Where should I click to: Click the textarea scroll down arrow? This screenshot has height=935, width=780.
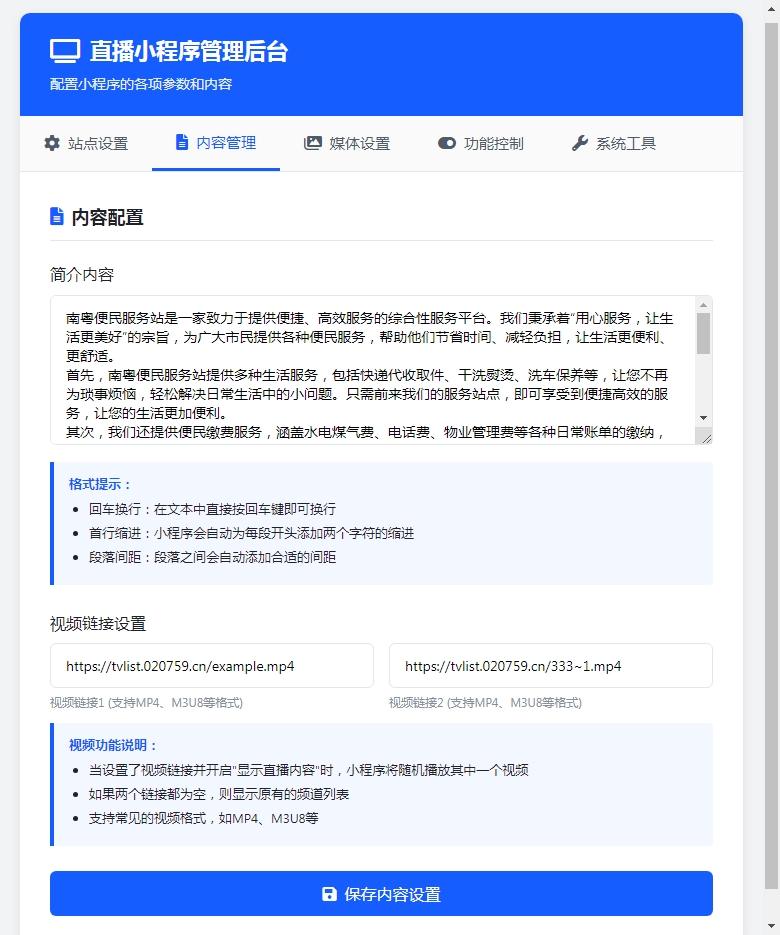[x=704, y=417]
